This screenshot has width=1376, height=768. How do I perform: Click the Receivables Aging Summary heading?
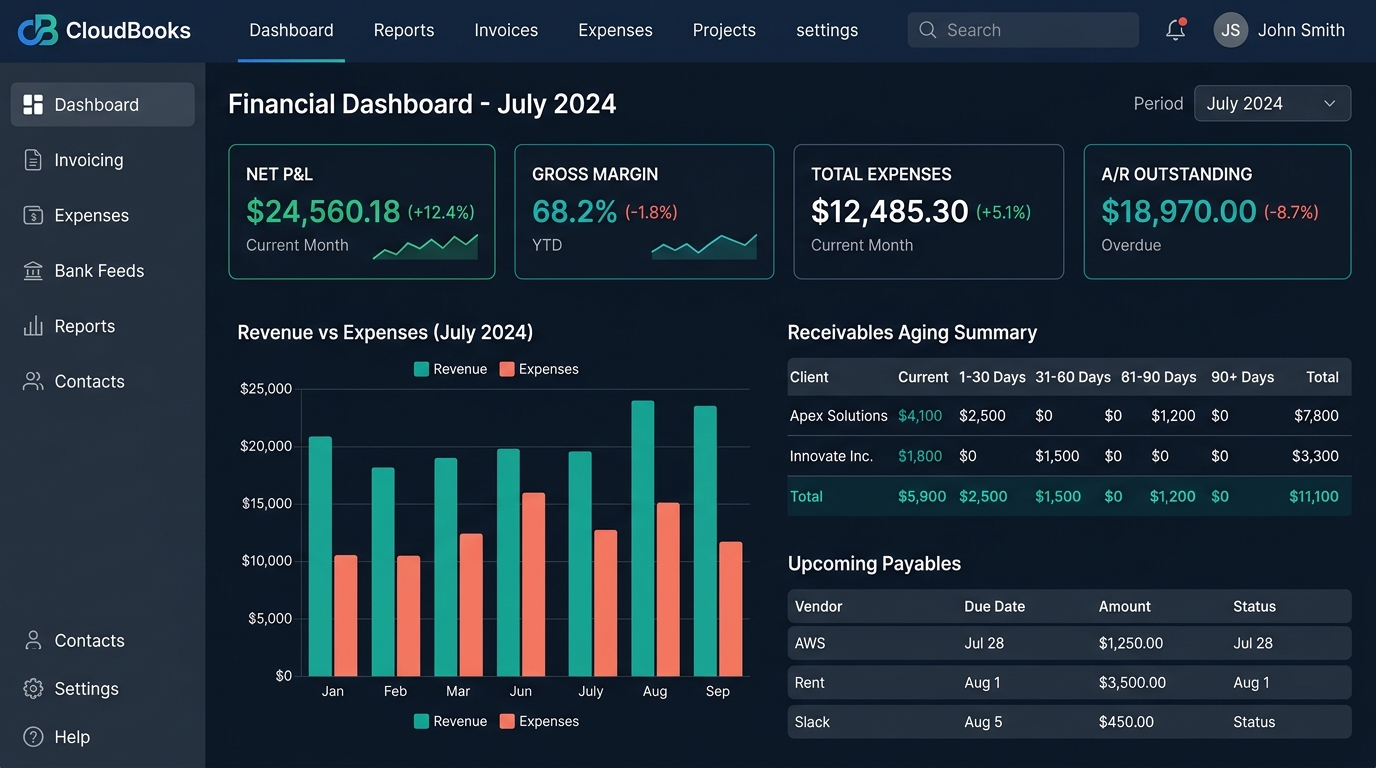click(912, 333)
